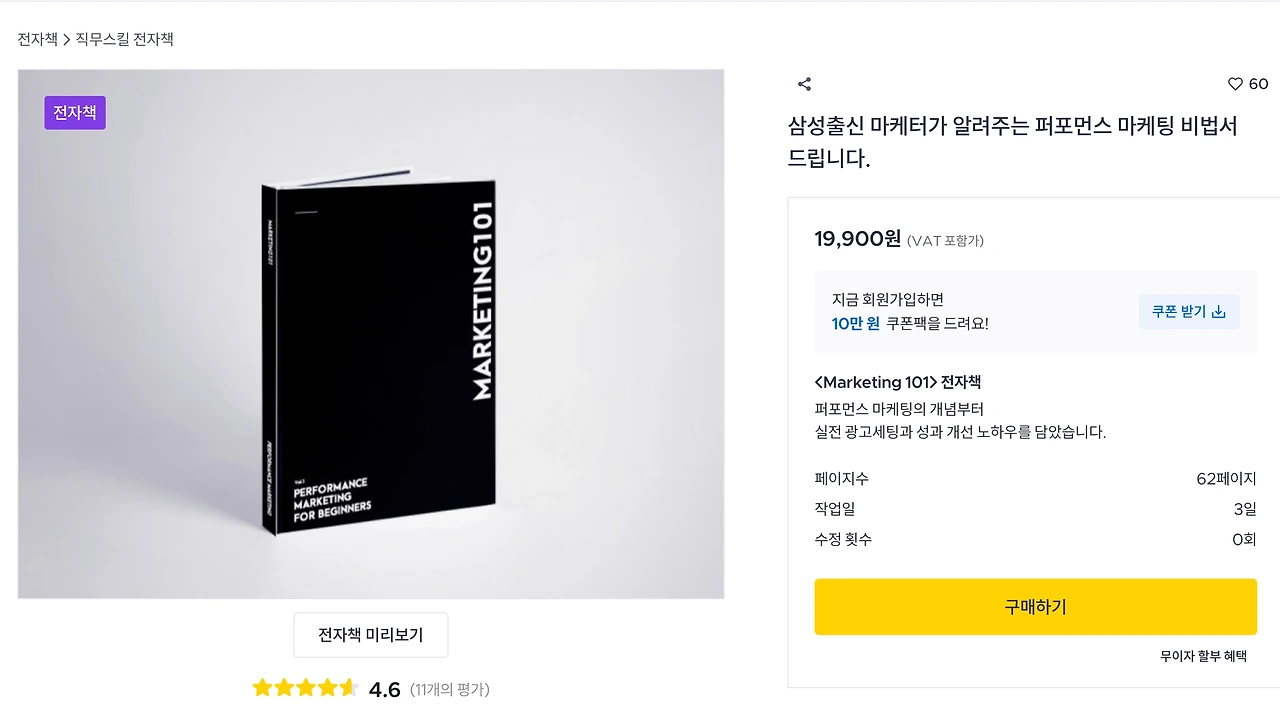
Task: Click the purple 전자책 badge on the image
Action: point(75,113)
